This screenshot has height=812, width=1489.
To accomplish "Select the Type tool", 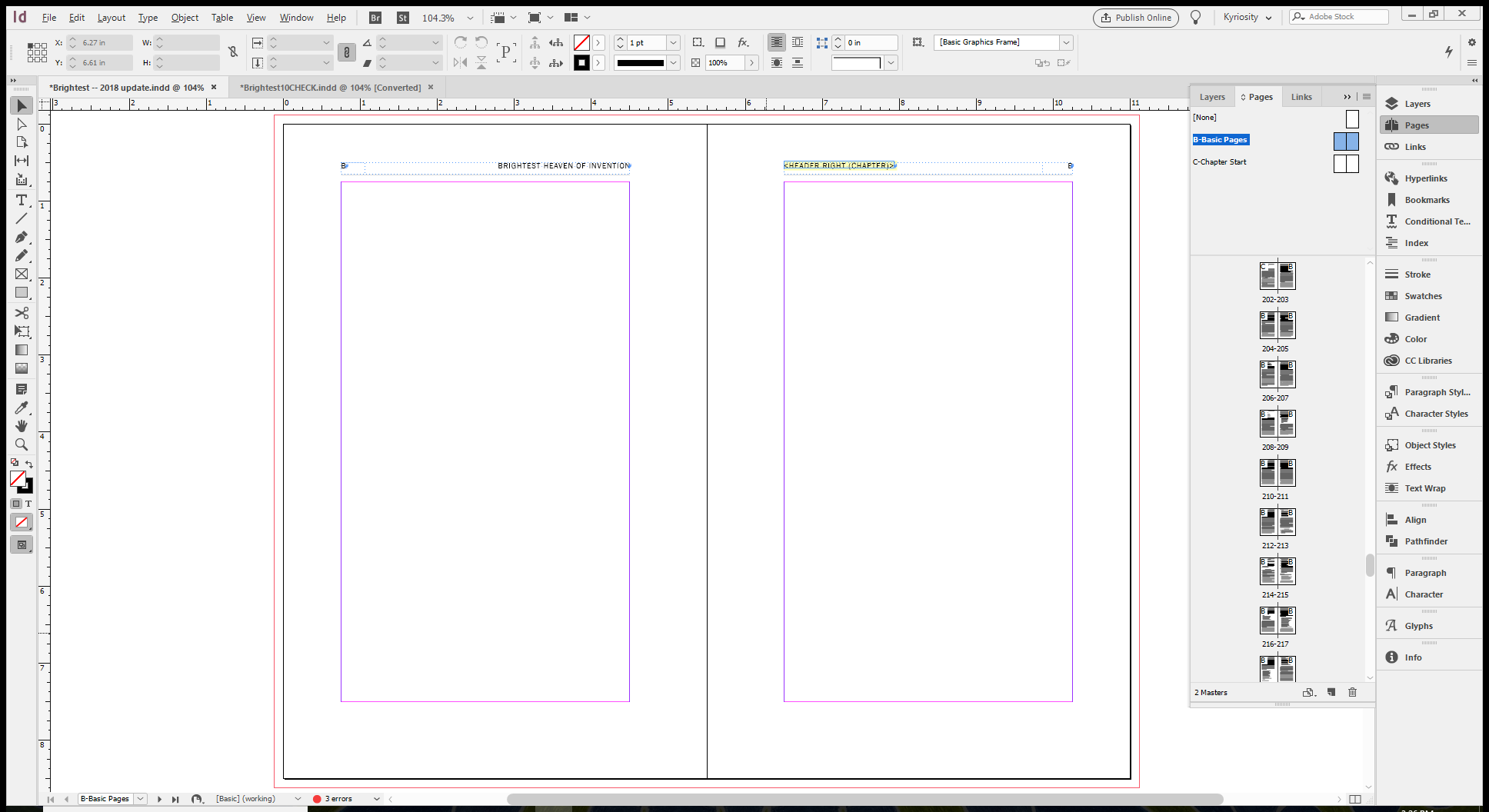I will tap(22, 200).
